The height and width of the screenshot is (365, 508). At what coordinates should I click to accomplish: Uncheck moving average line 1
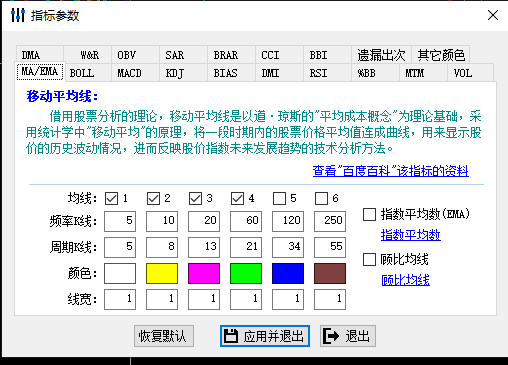[x=111, y=199]
